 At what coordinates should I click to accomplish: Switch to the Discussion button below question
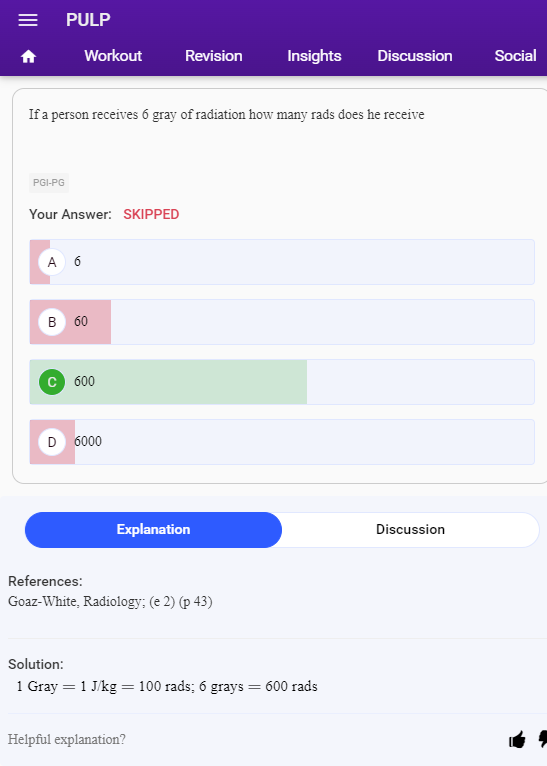coord(410,530)
